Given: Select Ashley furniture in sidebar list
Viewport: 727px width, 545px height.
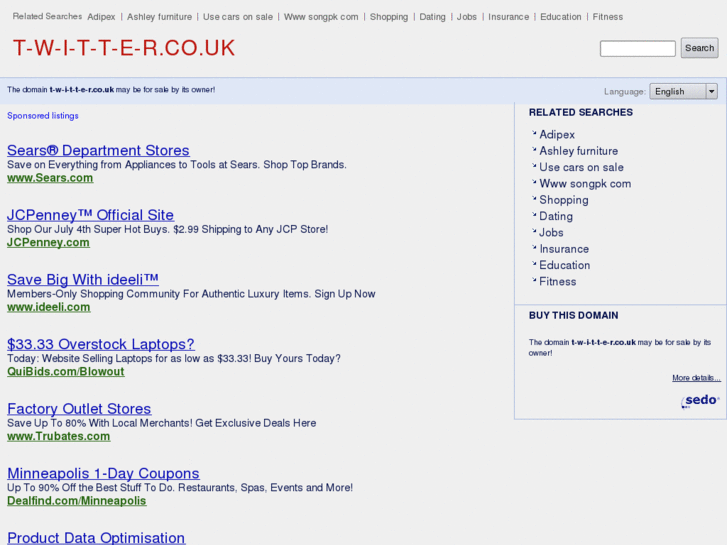Looking at the screenshot, I should 579,151.
